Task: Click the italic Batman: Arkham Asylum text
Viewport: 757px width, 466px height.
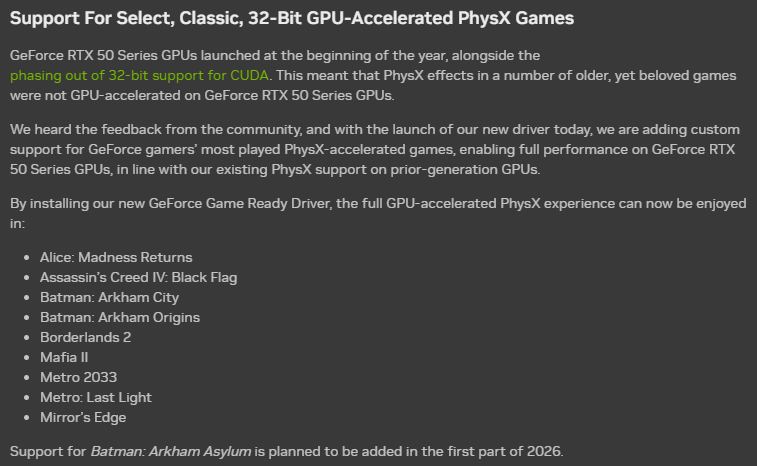Action: click(x=171, y=452)
